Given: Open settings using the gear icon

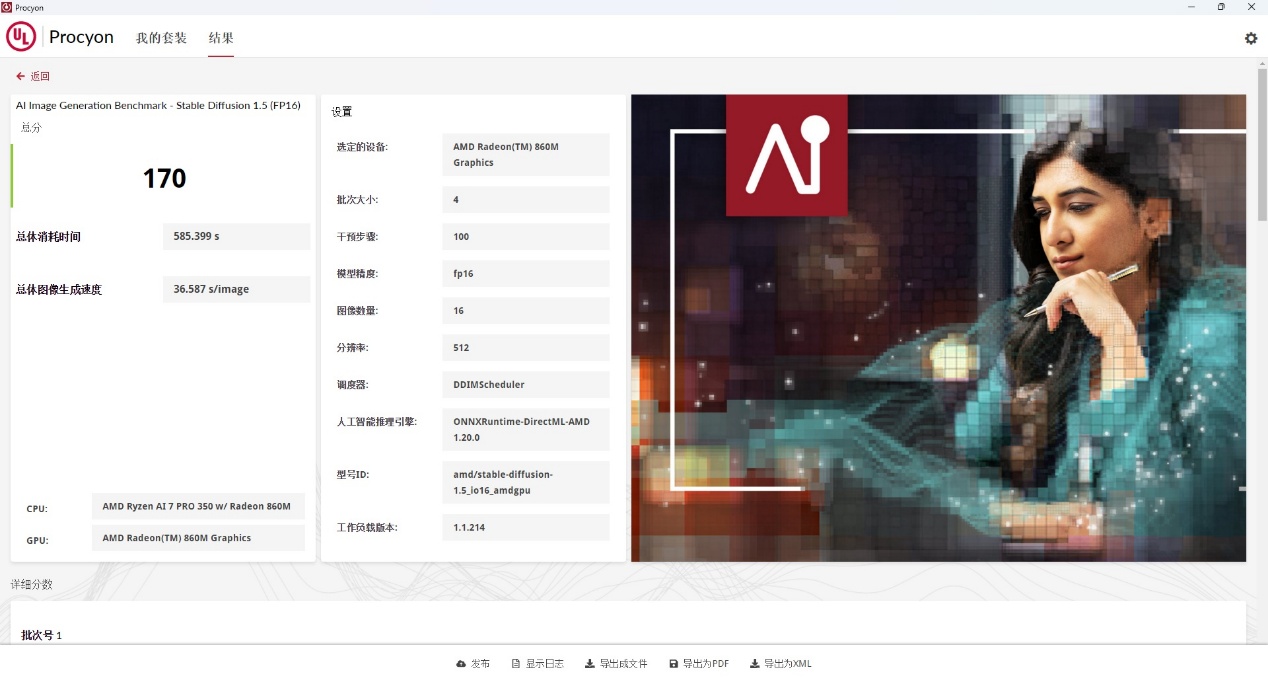Looking at the screenshot, I should click(1250, 38).
